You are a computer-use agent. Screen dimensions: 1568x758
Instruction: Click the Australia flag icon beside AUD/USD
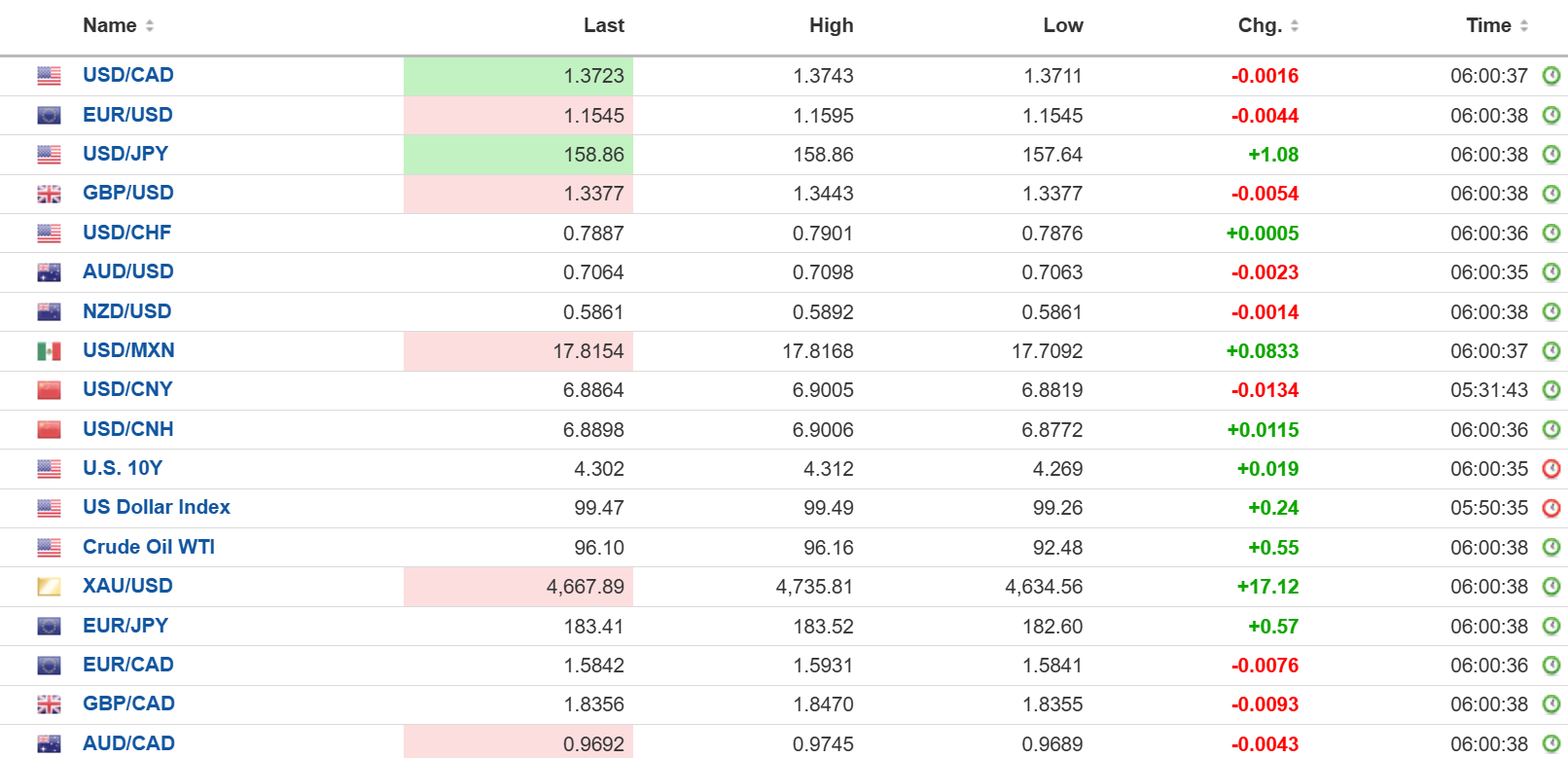click(49, 272)
